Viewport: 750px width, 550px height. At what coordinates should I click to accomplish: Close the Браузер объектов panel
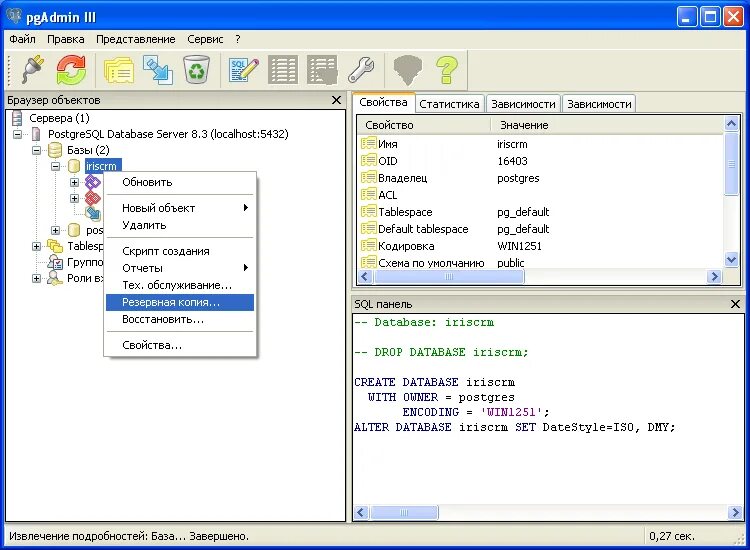tap(336, 100)
